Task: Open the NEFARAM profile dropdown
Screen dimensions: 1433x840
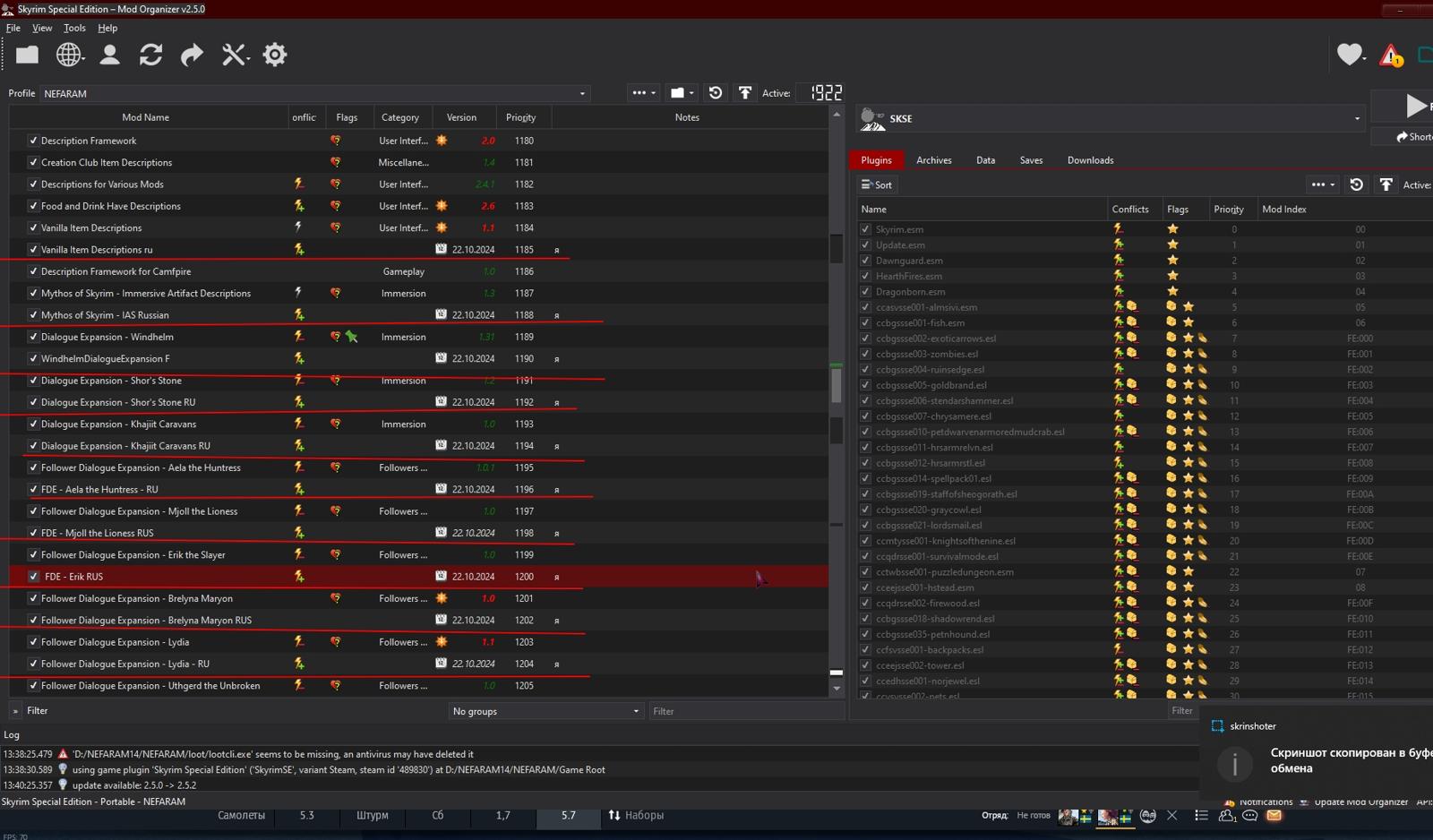Action: pyautogui.click(x=314, y=93)
